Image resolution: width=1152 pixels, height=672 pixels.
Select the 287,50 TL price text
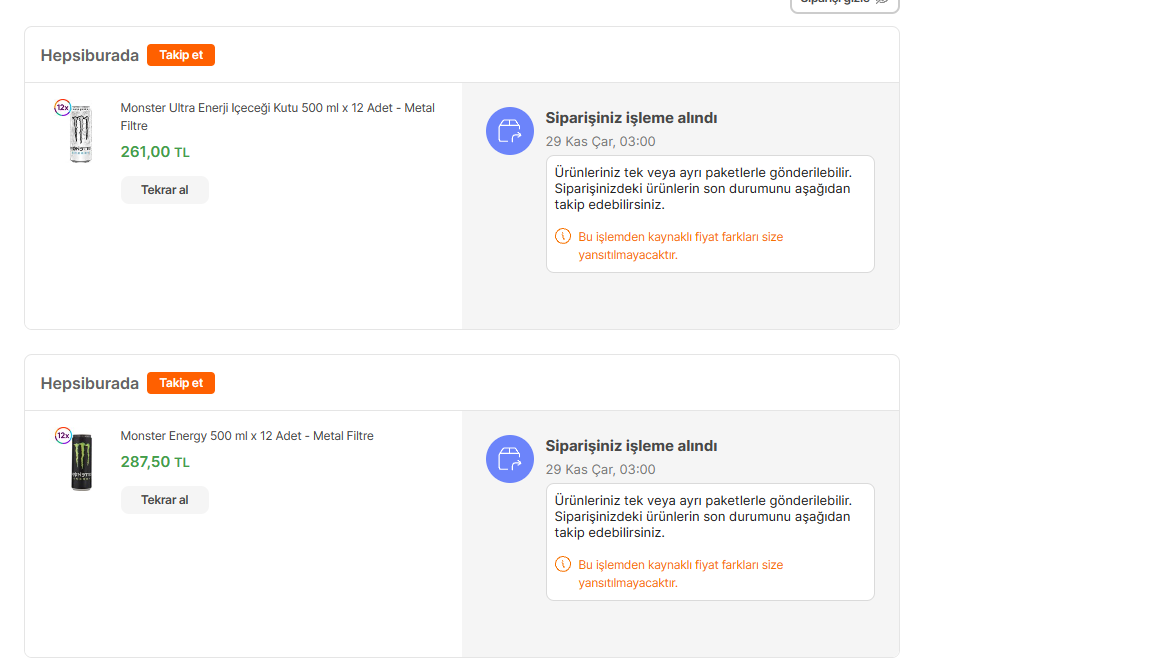(x=155, y=462)
